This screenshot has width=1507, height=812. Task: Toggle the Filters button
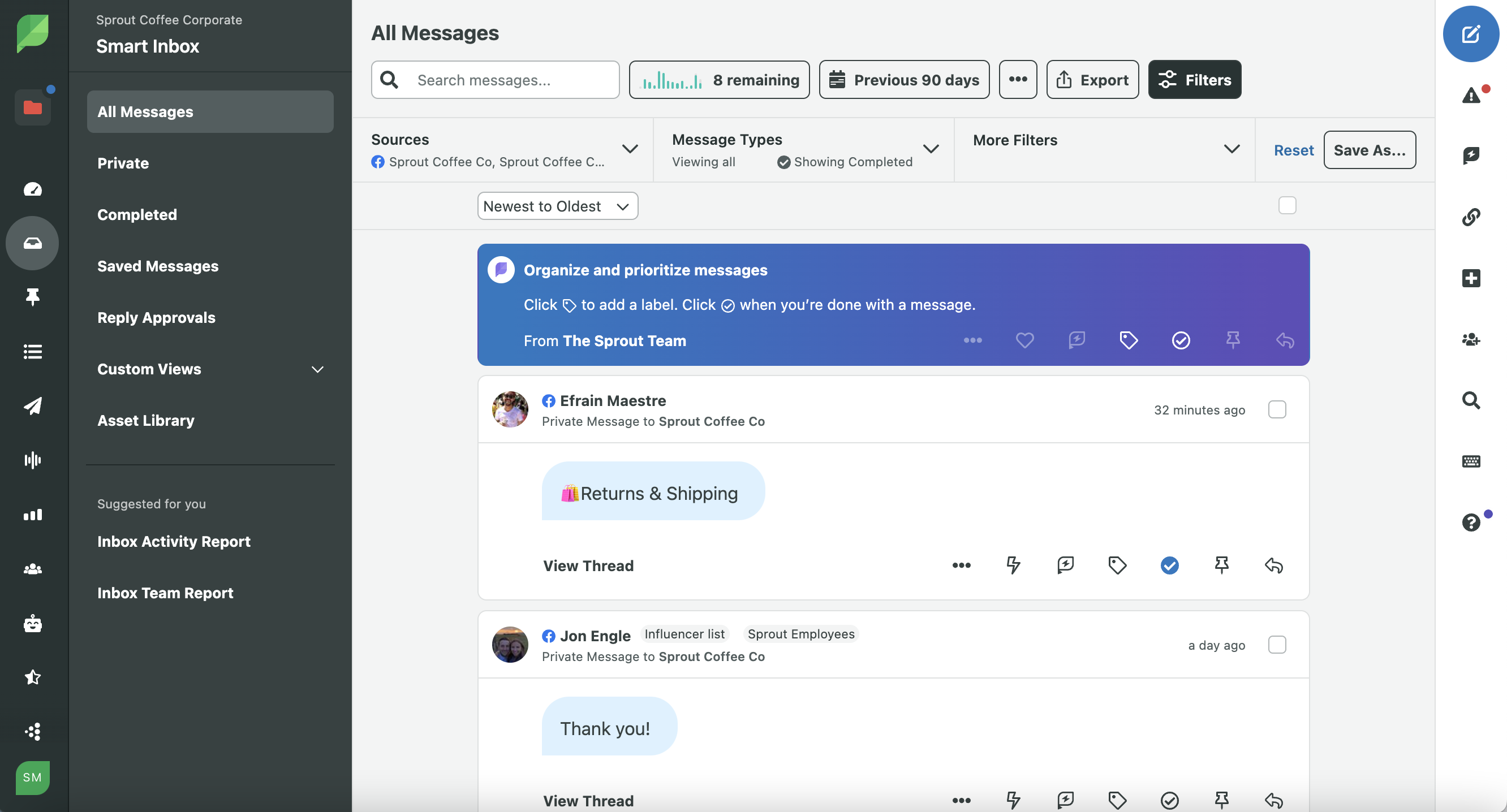point(1194,80)
